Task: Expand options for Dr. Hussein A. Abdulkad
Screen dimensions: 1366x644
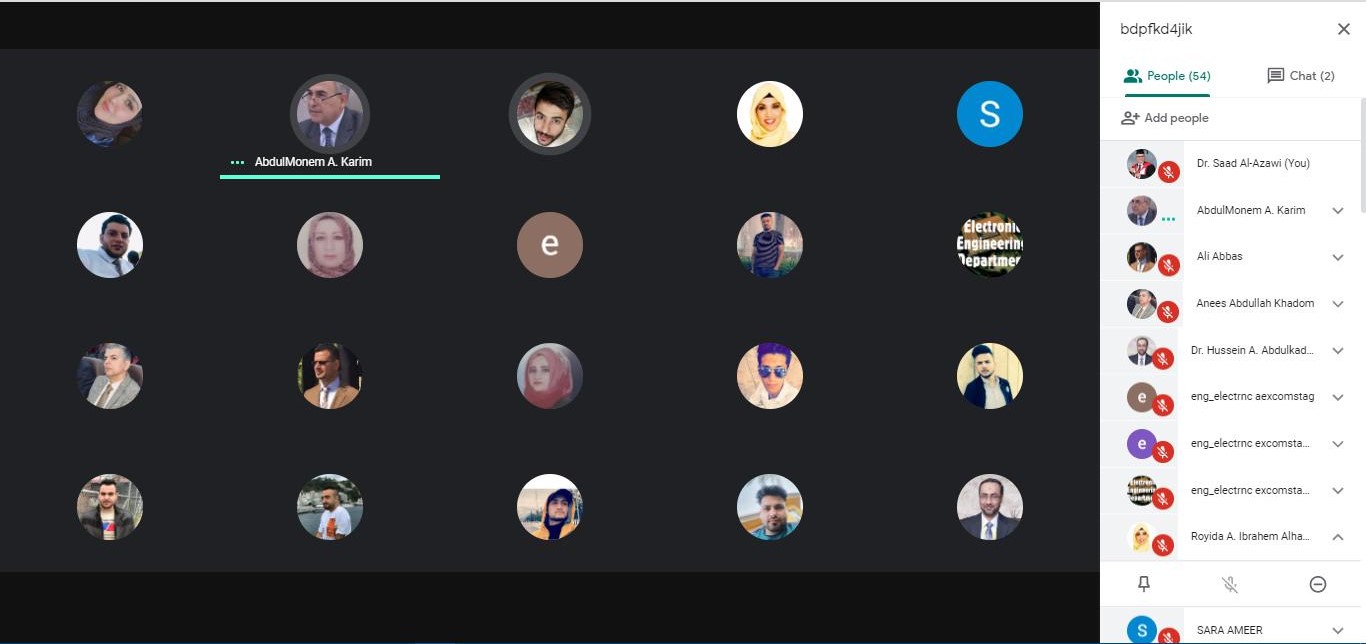Action: pos(1338,351)
